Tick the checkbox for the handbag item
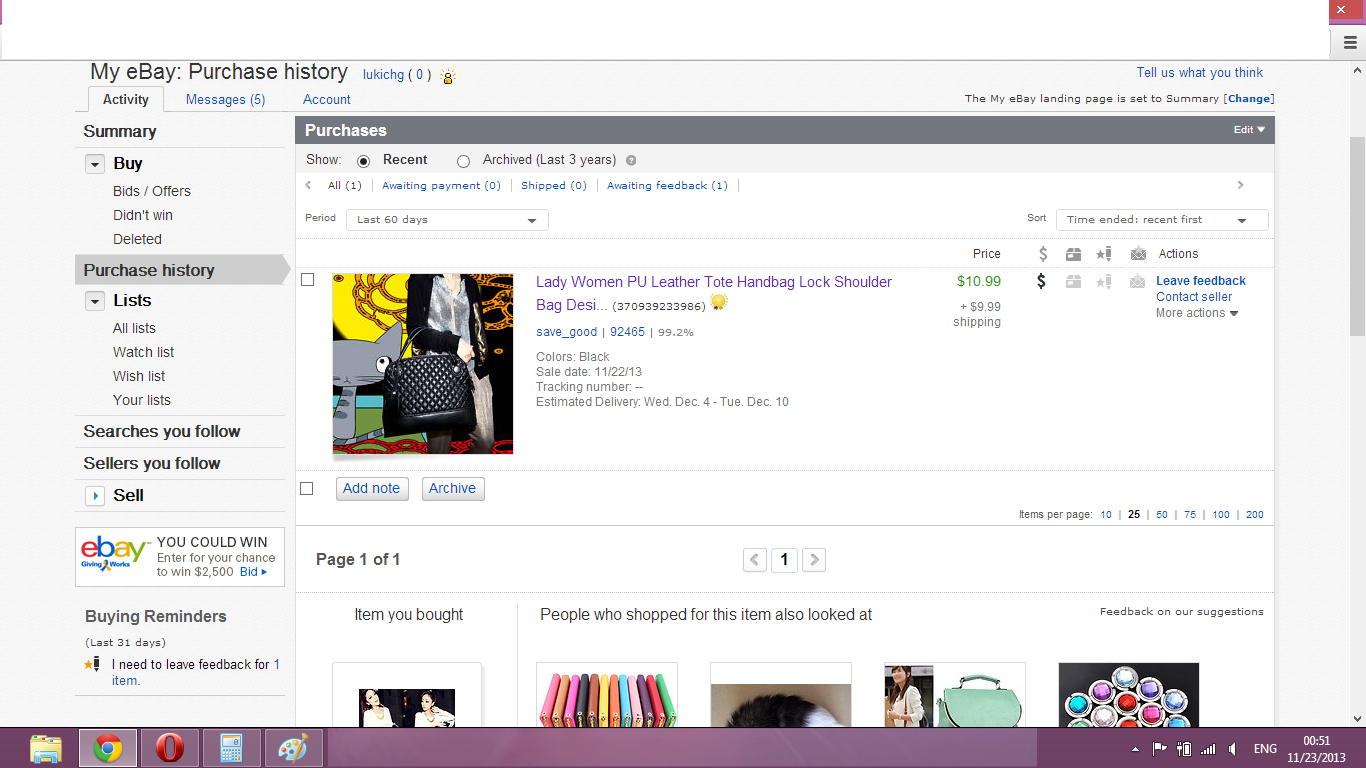1366x768 pixels. pyautogui.click(x=307, y=280)
